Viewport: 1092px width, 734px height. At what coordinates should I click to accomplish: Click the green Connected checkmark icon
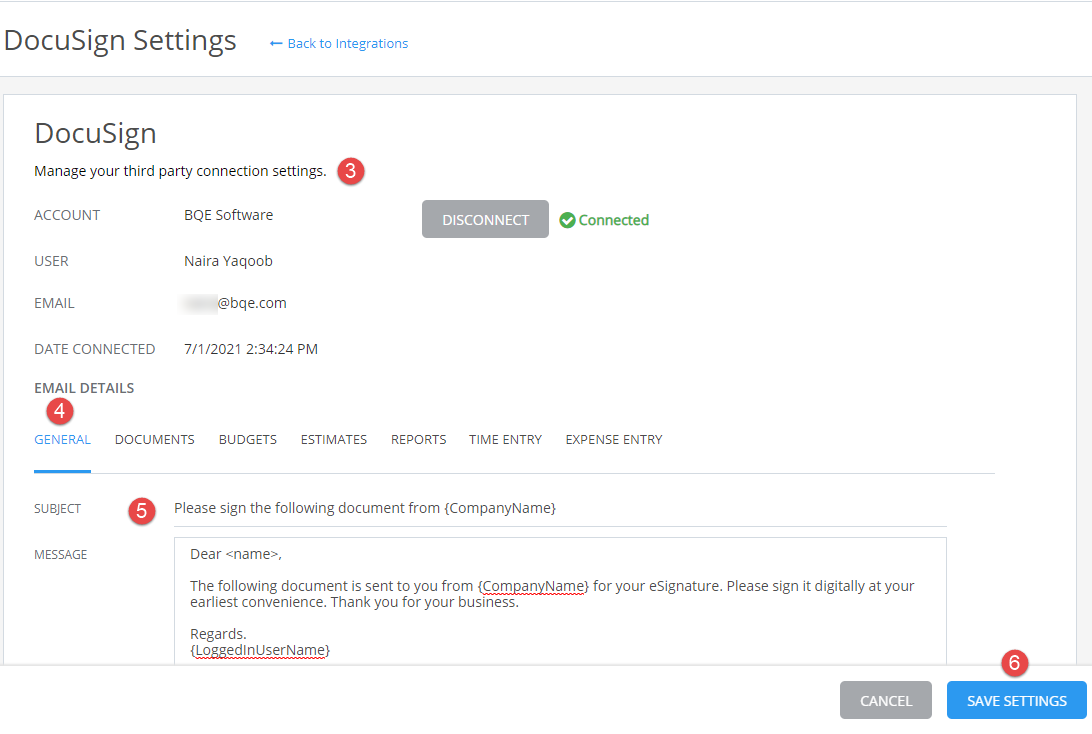tap(568, 220)
